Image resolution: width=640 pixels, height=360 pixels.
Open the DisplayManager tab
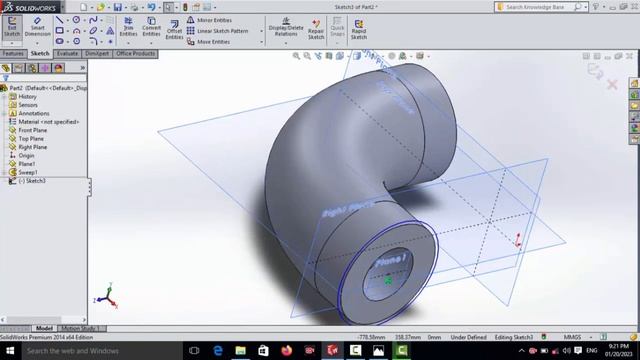58,68
